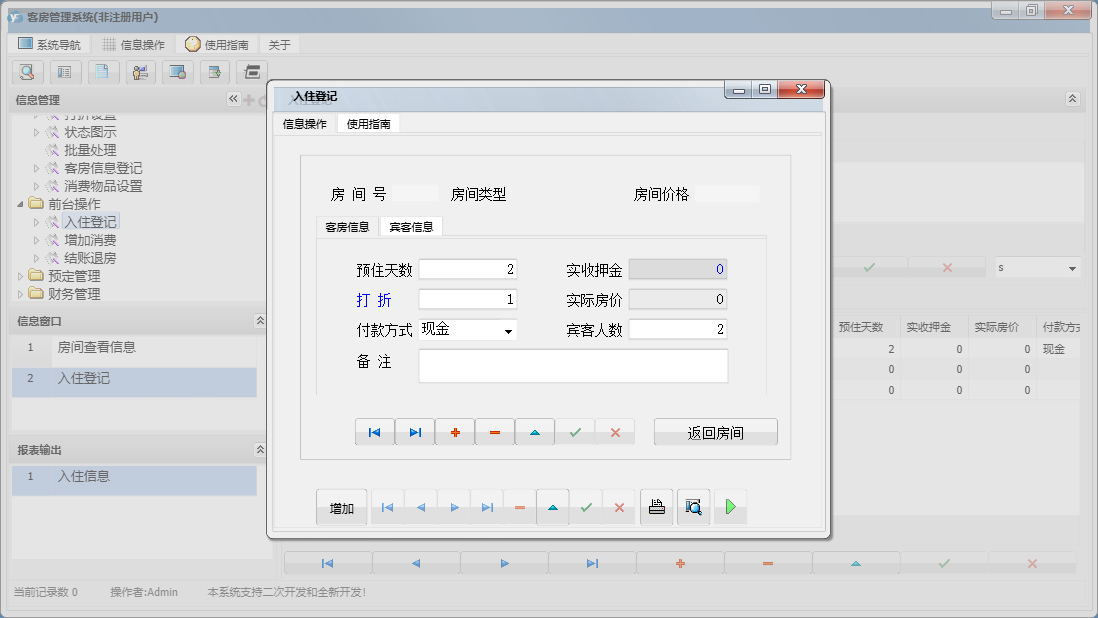Select the operator management toolbar icon

(x=140, y=72)
